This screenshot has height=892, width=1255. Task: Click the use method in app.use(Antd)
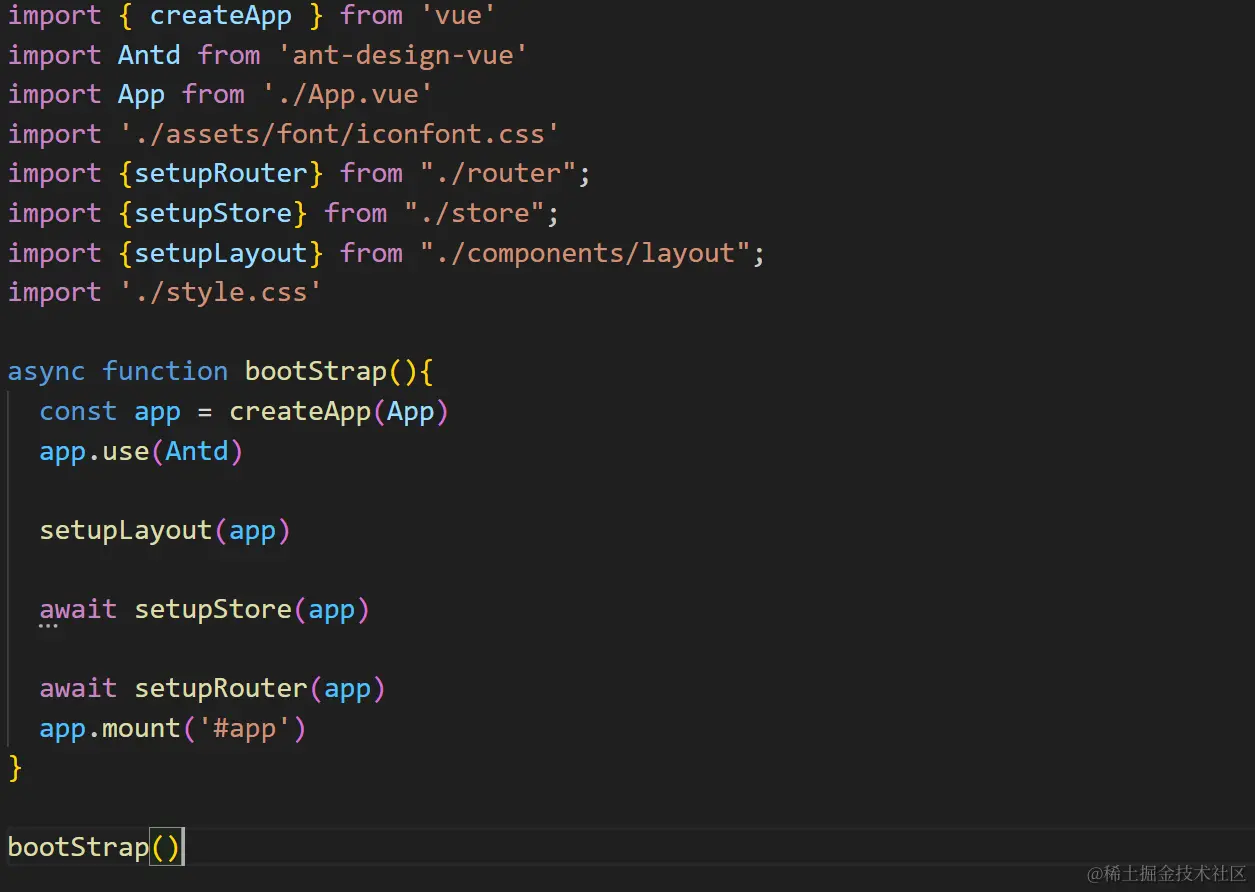[x=126, y=452]
